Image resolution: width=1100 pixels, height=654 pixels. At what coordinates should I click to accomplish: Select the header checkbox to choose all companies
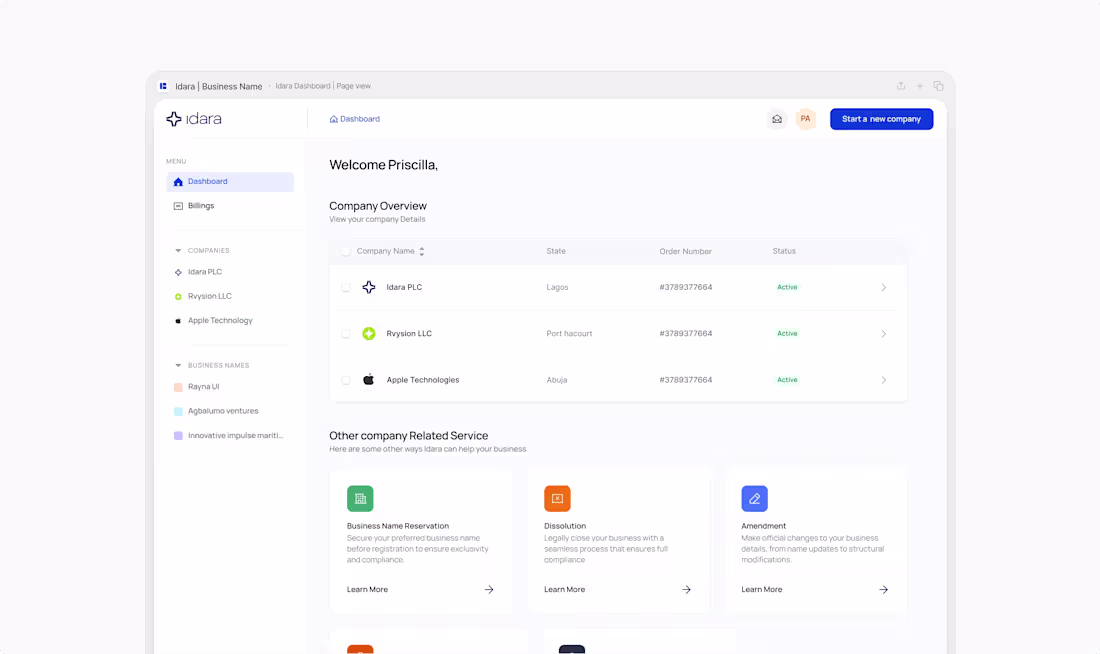(x=346, y=251)
